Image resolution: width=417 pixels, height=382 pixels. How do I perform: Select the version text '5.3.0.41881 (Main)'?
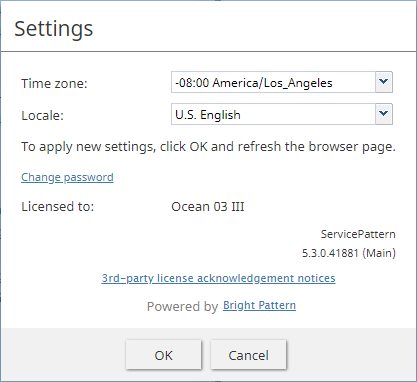coord(349,253)
